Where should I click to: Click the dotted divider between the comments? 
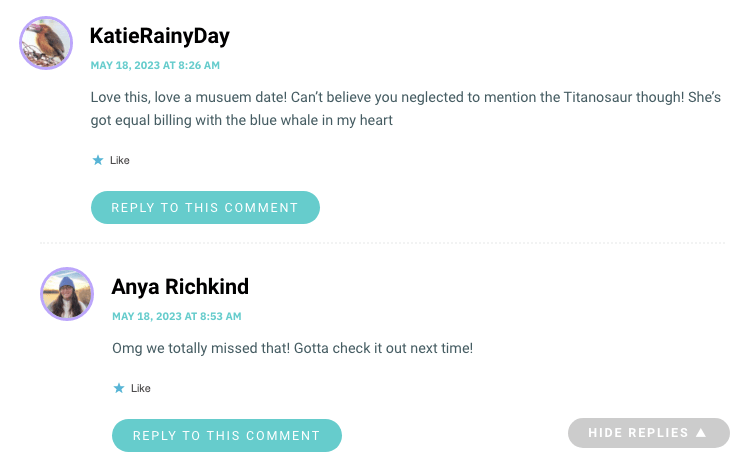(383, 243)
